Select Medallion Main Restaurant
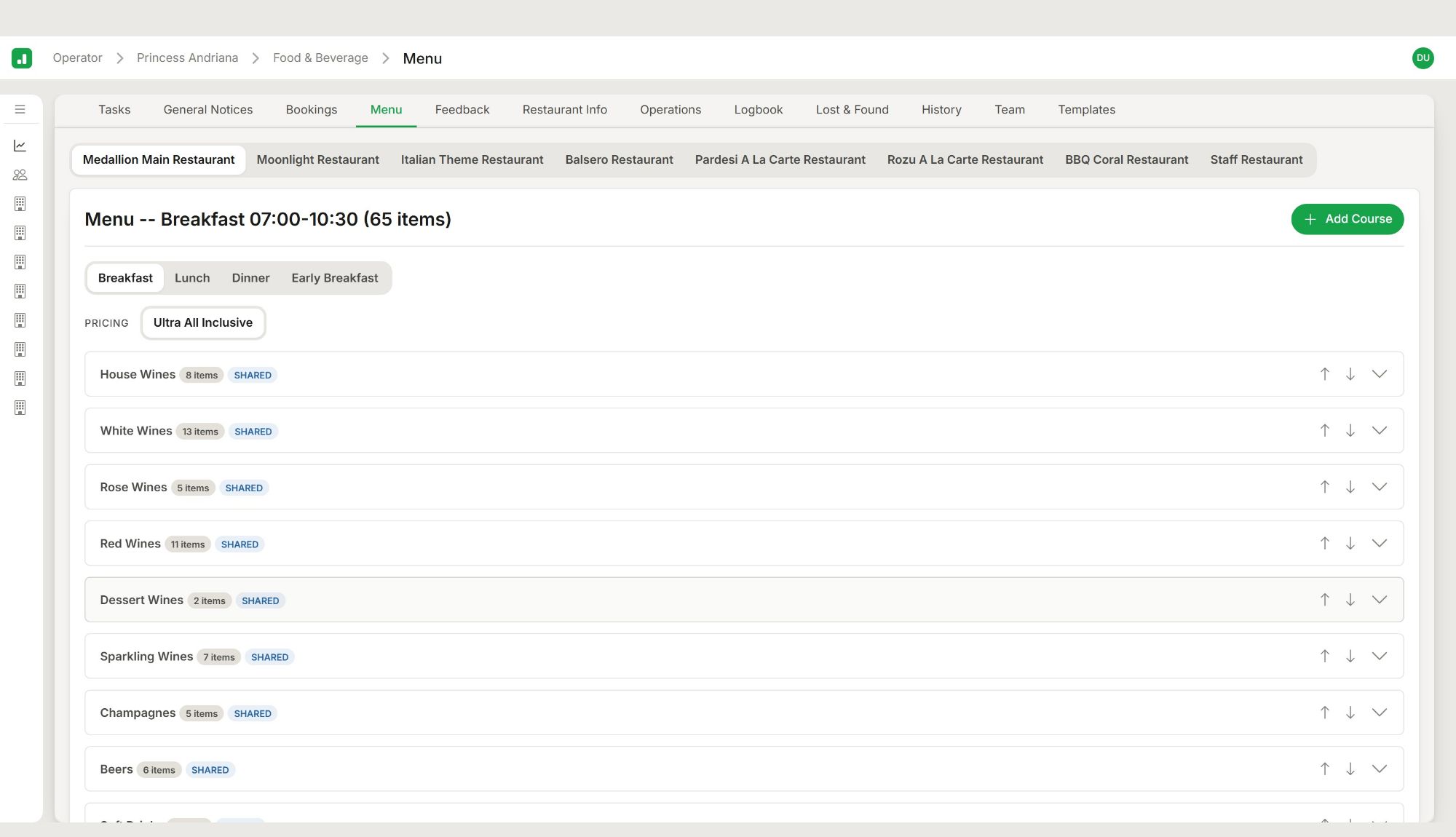 [159, 160]
